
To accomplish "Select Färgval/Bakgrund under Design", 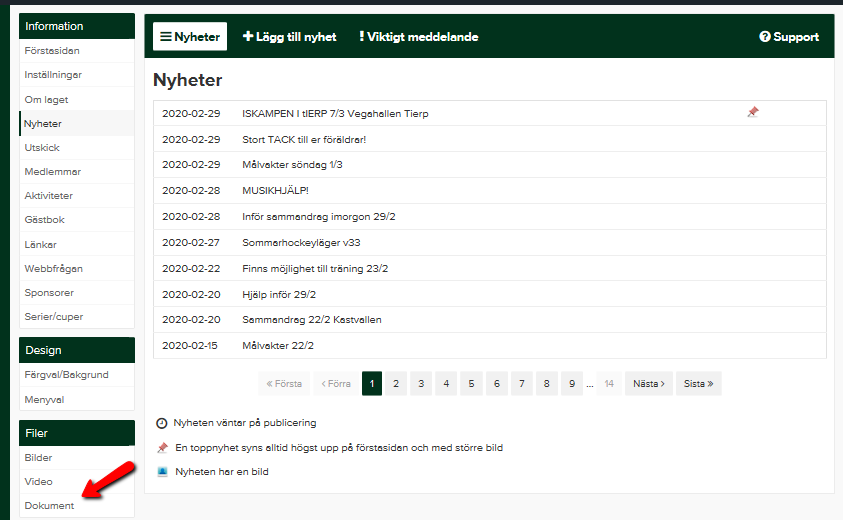I will pyautogui.click(x=66, y=375).
